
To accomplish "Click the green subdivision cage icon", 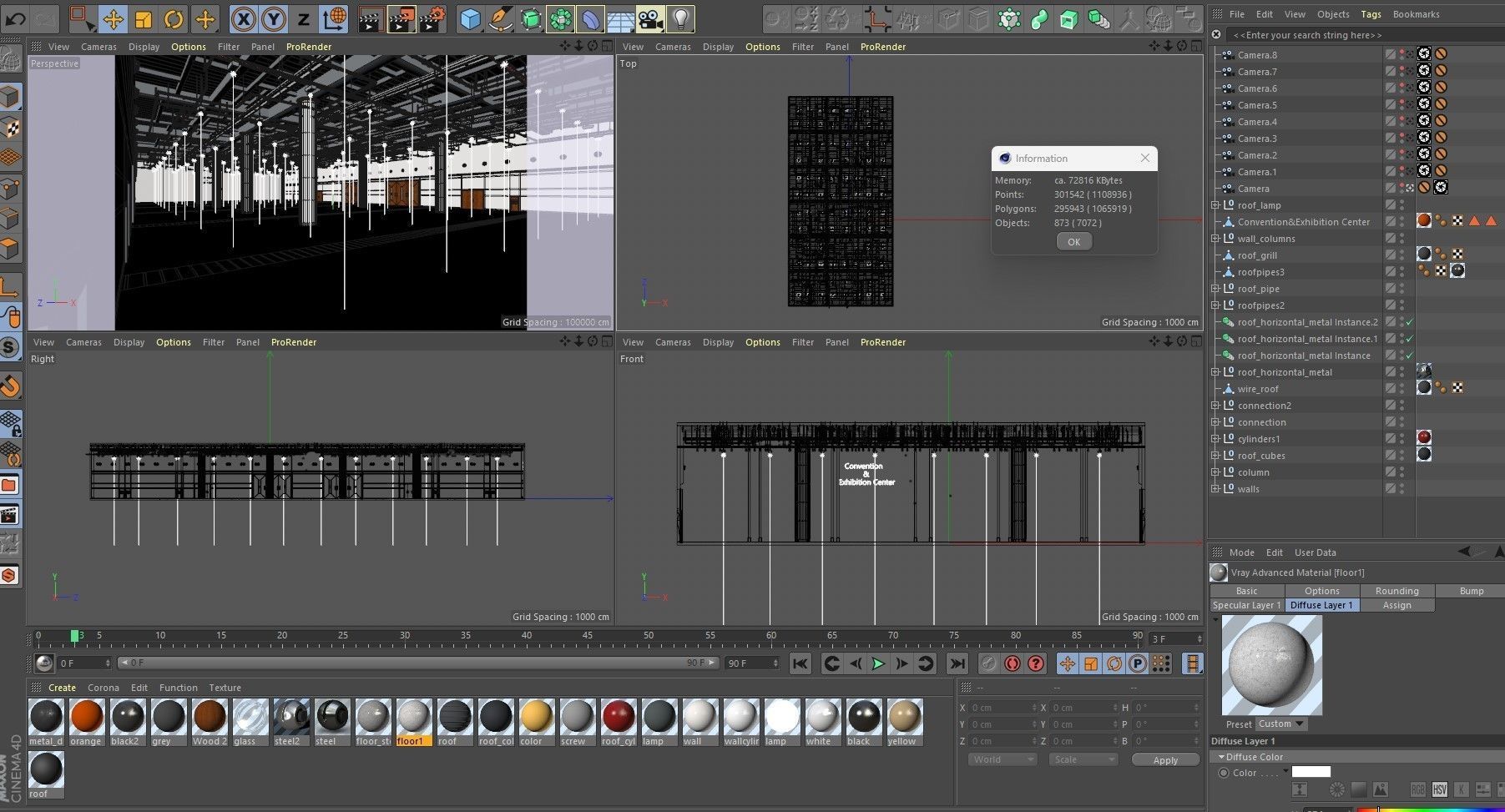I will (531, 18).
